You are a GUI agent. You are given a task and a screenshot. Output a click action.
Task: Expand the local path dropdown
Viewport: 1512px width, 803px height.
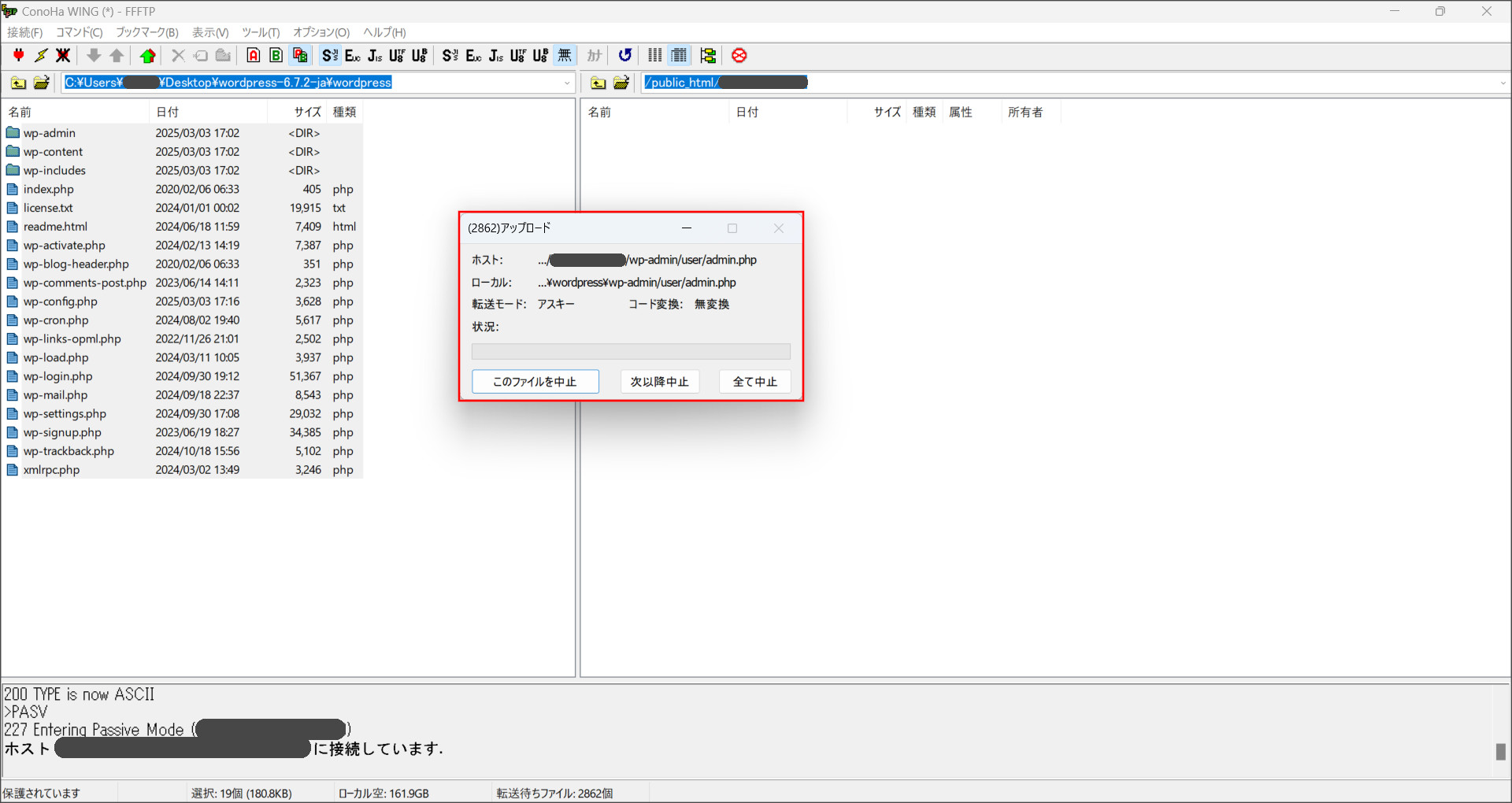click(x=567, y=83)
